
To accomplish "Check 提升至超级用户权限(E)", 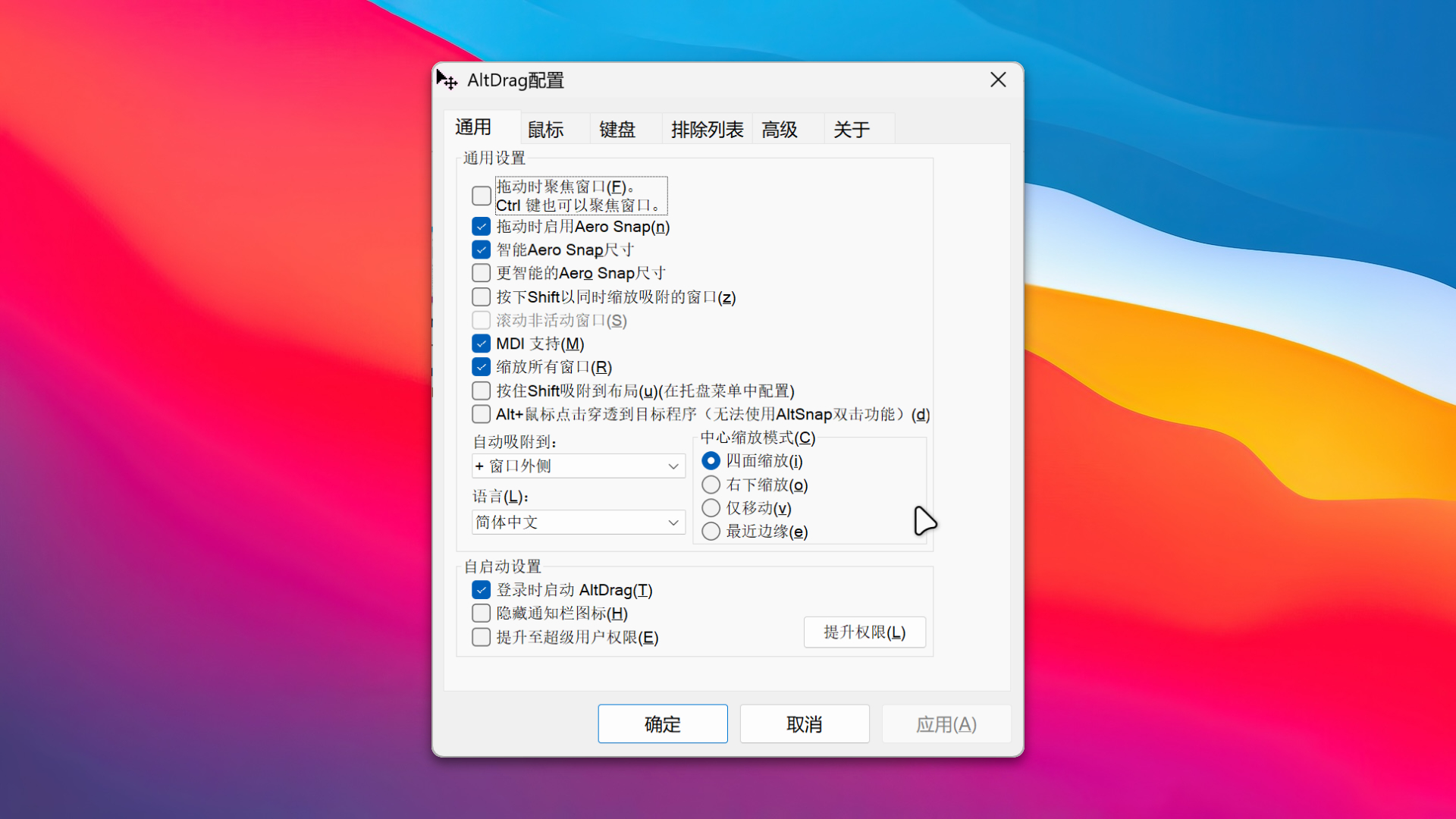I will [482, 637].
